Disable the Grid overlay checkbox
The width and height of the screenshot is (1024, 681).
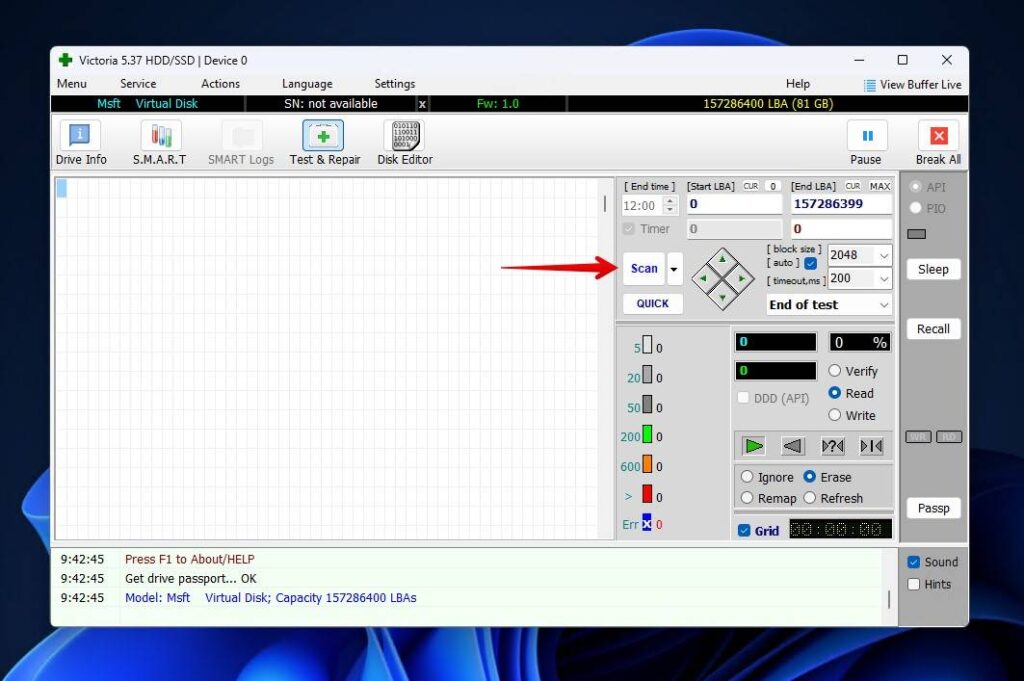coord(743,530)
